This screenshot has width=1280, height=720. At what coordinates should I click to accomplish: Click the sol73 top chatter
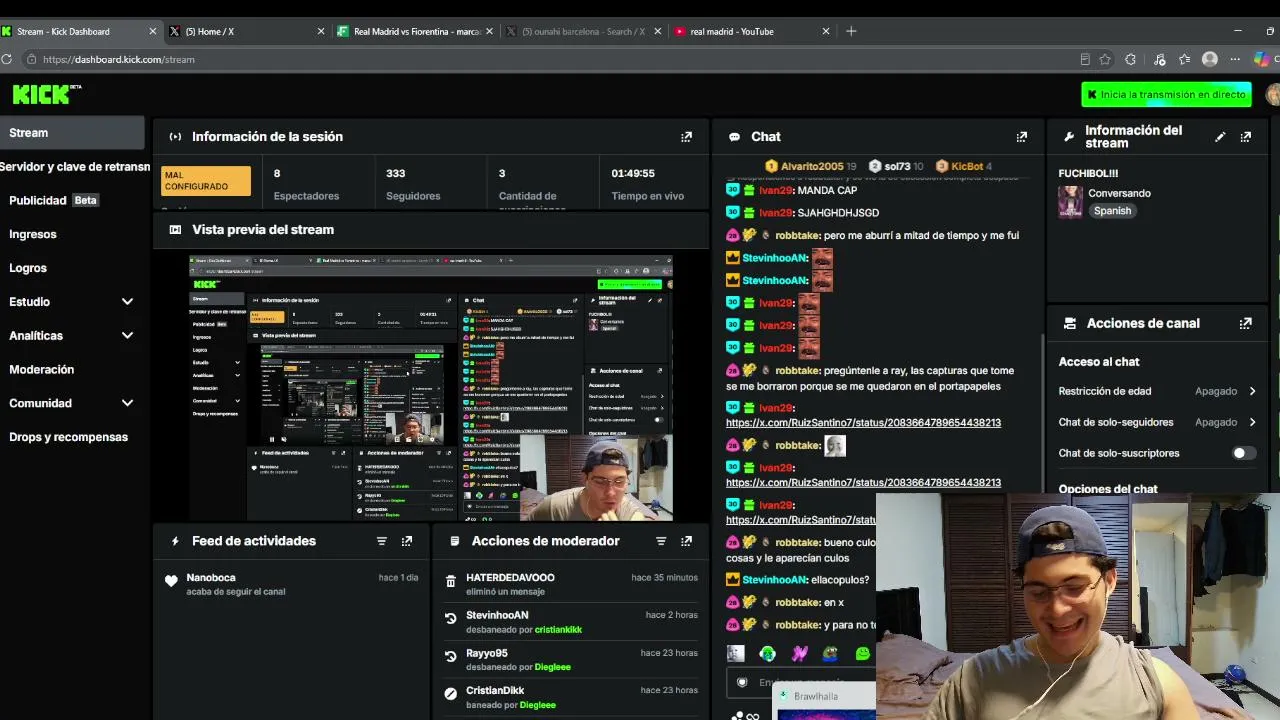pos(896,166)
